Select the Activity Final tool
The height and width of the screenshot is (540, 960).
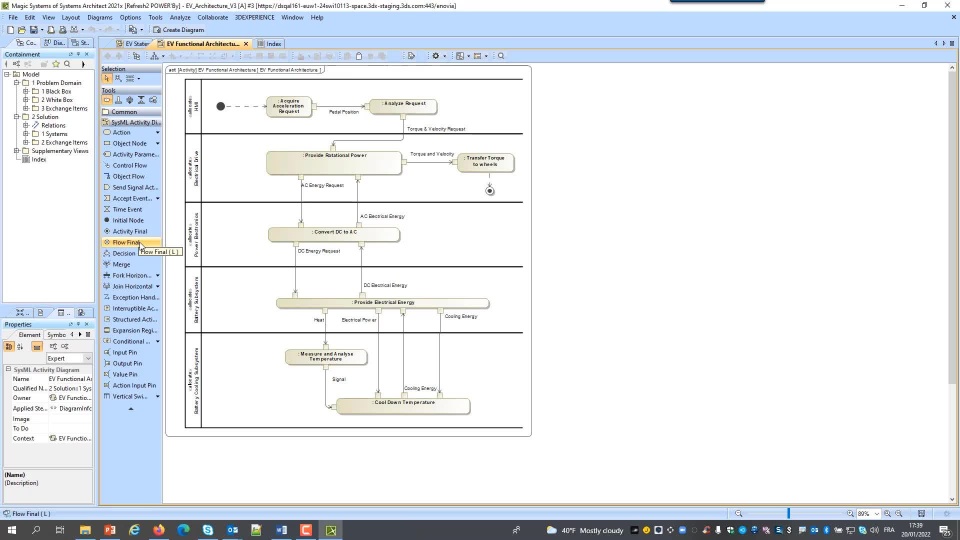129,231
